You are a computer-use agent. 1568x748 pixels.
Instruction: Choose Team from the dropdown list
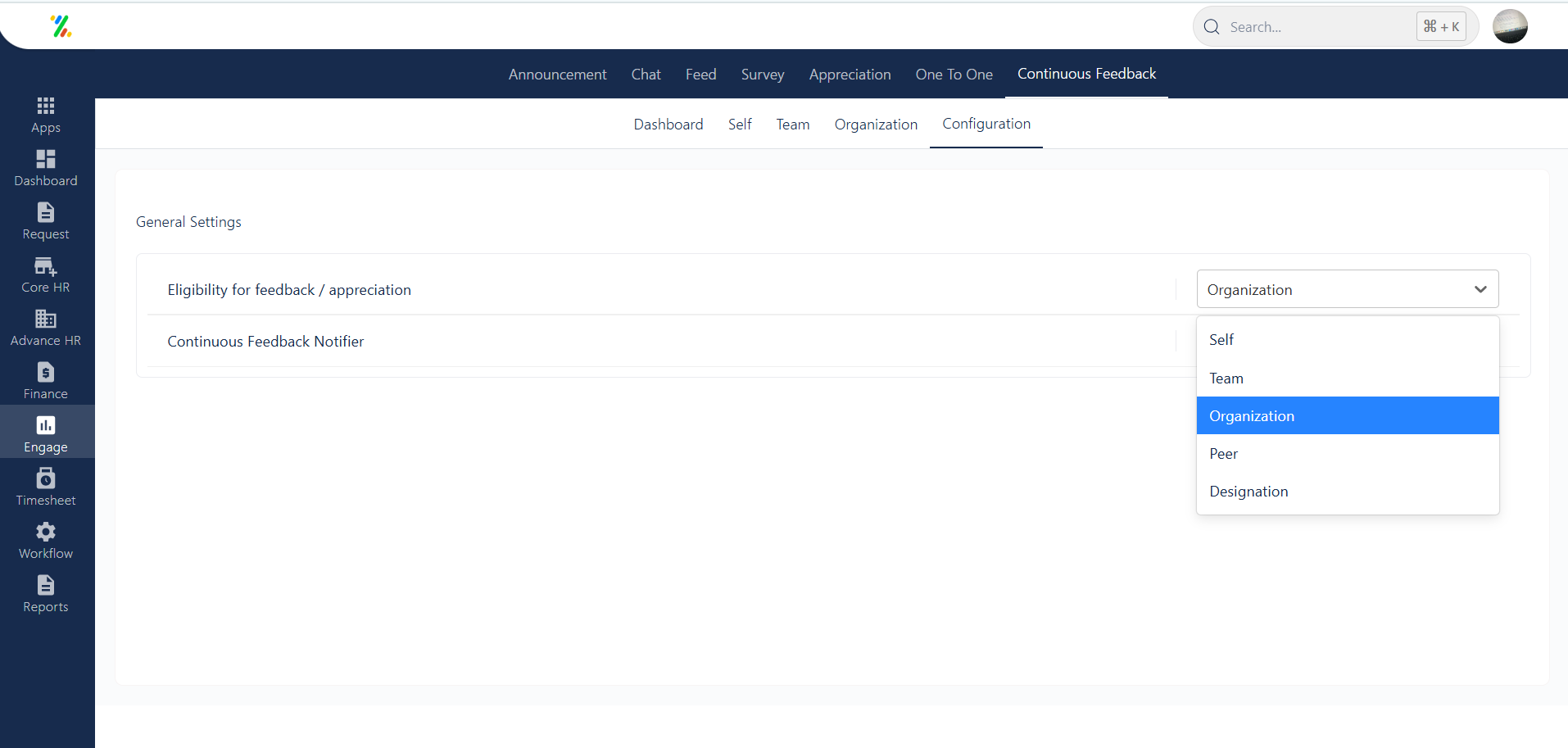tap(1348, 379)
